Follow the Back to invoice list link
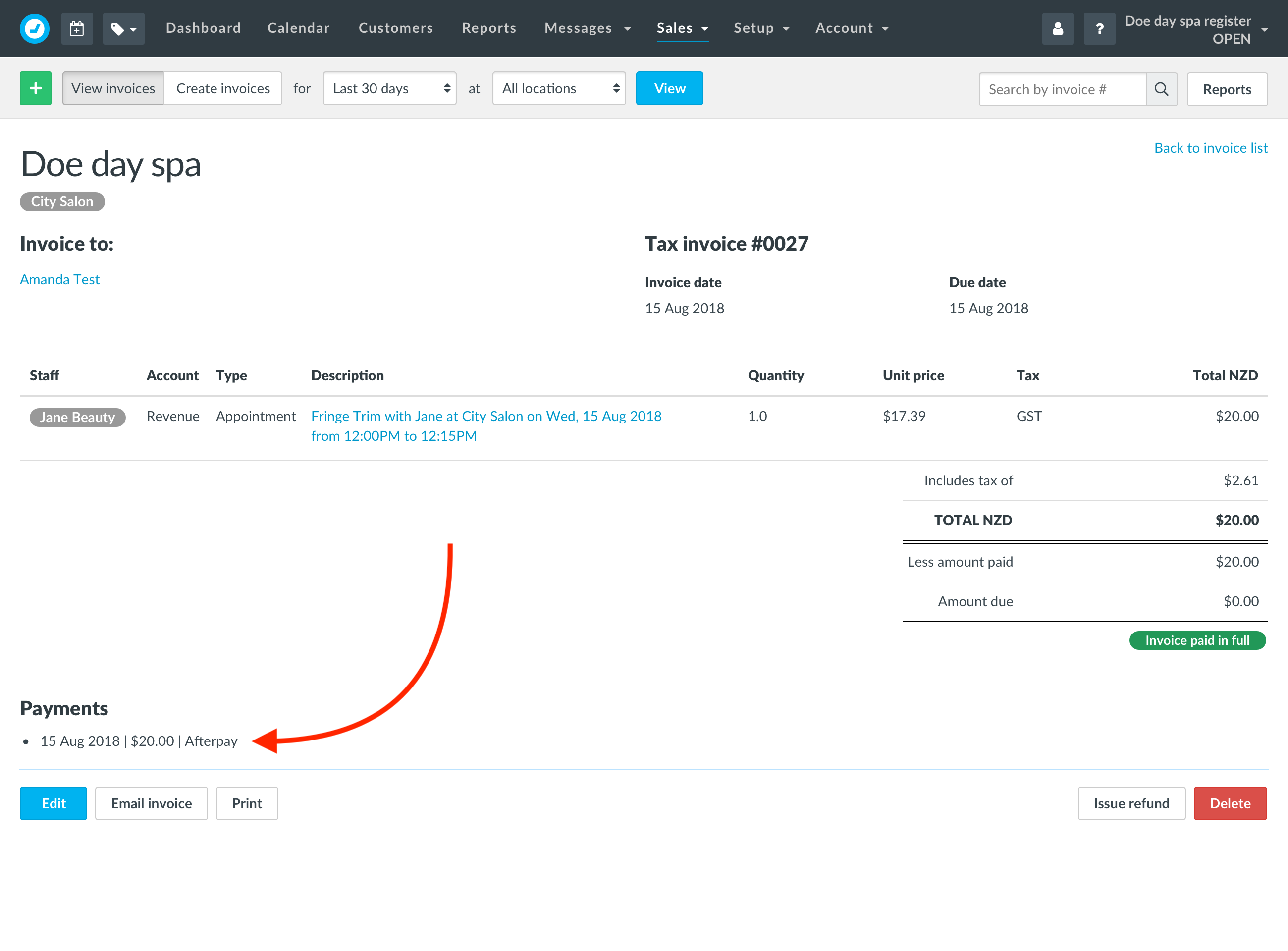This screenshot has width=1288, height=951. (1211, 148)
